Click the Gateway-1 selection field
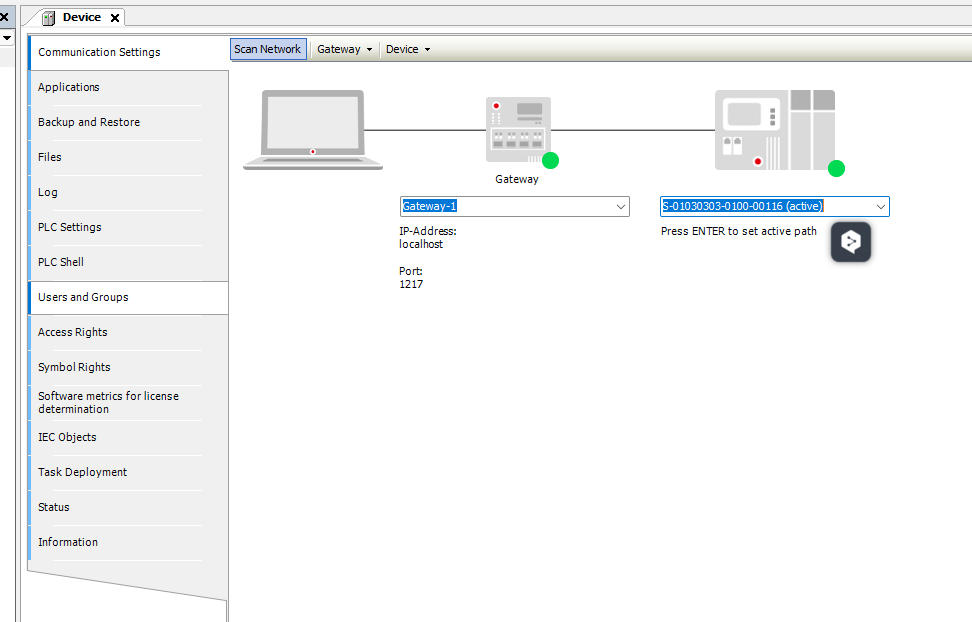 (515, 207)
